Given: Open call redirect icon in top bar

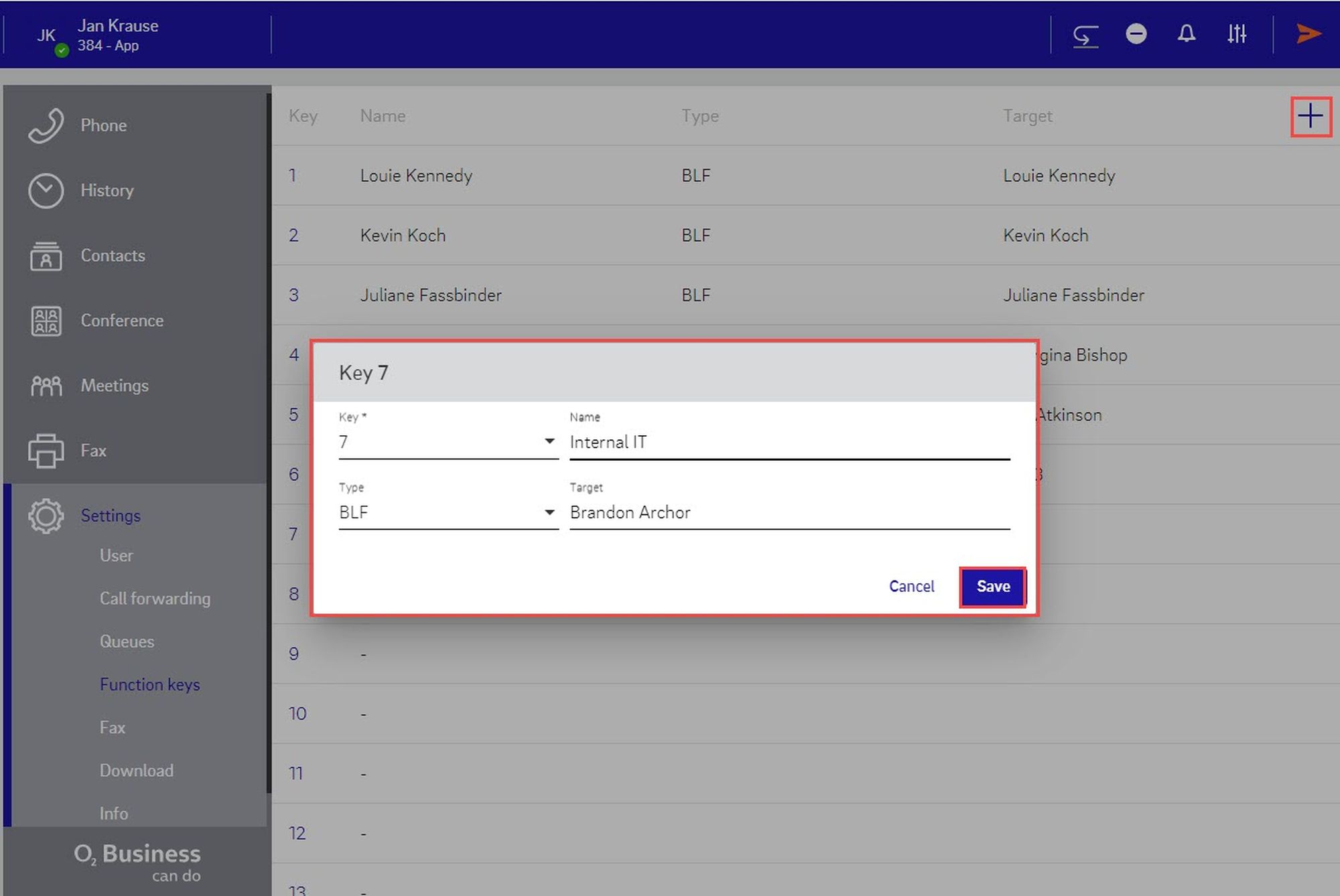Looking at the screenshot, I should pyautogui.click(x=1085, y=35).
